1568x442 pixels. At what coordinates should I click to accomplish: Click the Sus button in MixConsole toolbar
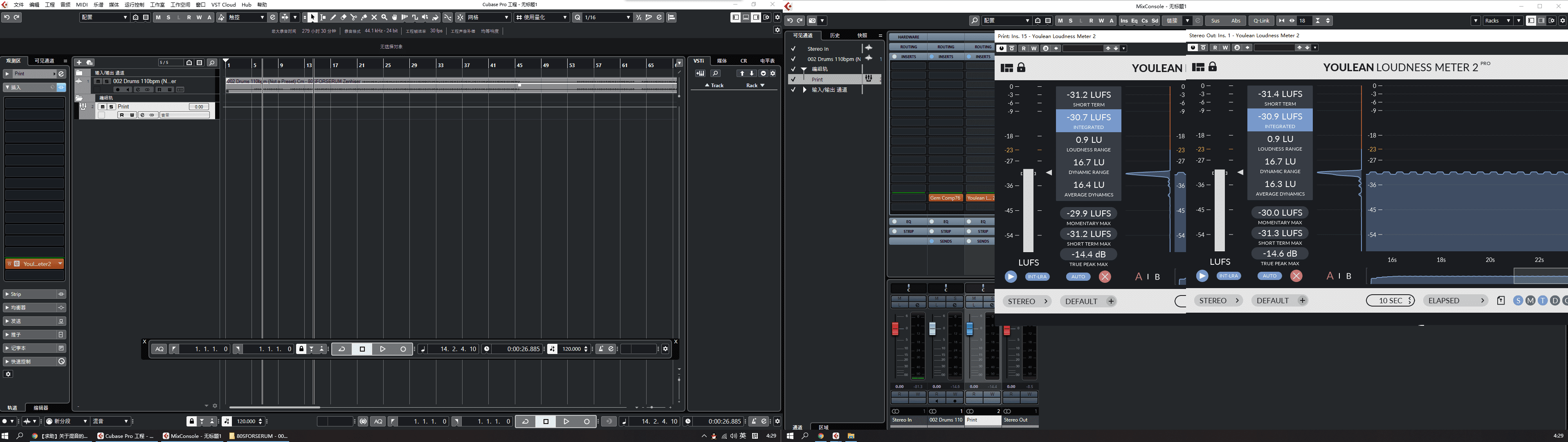point(1215,21)
